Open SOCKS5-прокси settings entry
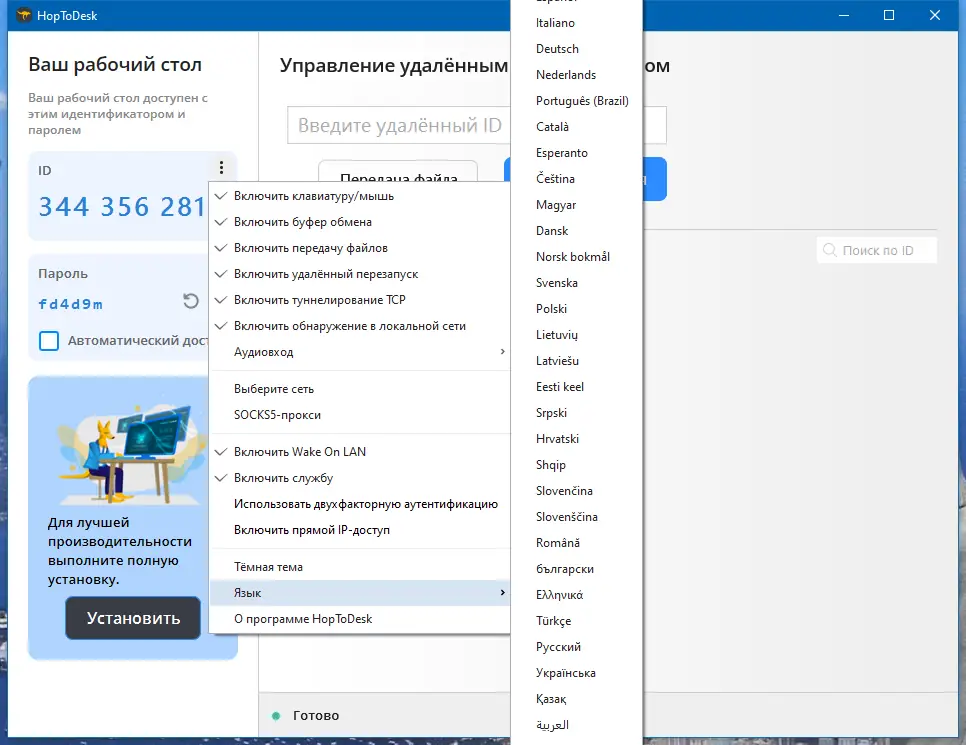The height and width of the screenshot is (745, 966). (360, 415)
